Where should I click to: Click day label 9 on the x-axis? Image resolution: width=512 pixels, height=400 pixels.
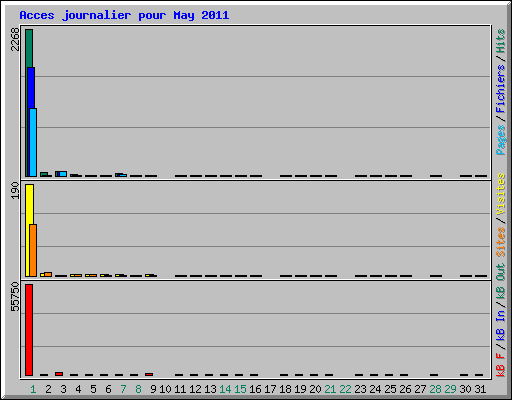(x=153, y=389)
